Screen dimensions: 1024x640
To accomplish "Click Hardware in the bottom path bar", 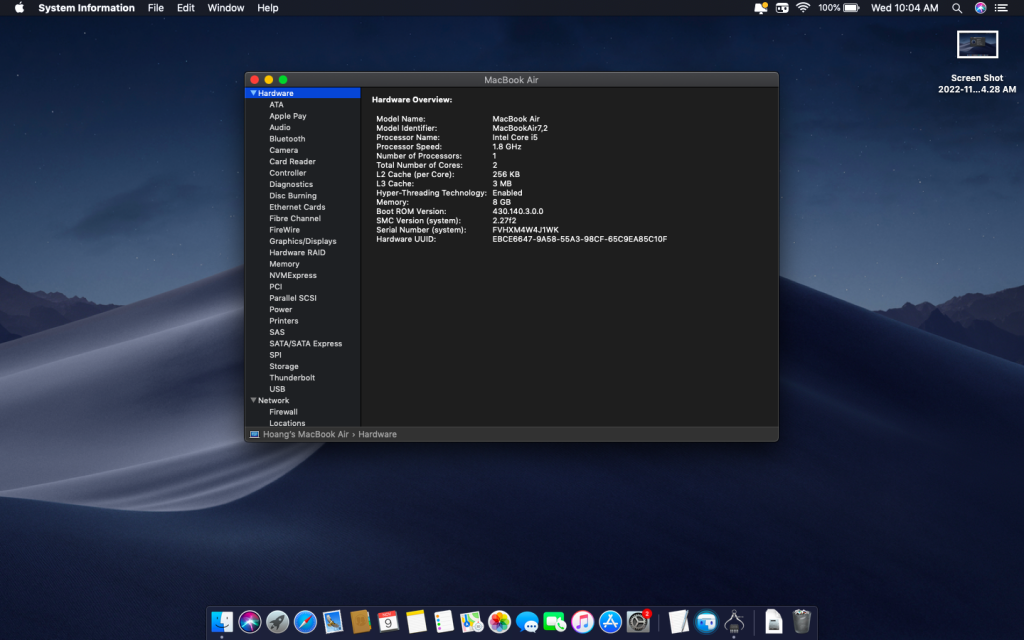I will coord(377,434).
